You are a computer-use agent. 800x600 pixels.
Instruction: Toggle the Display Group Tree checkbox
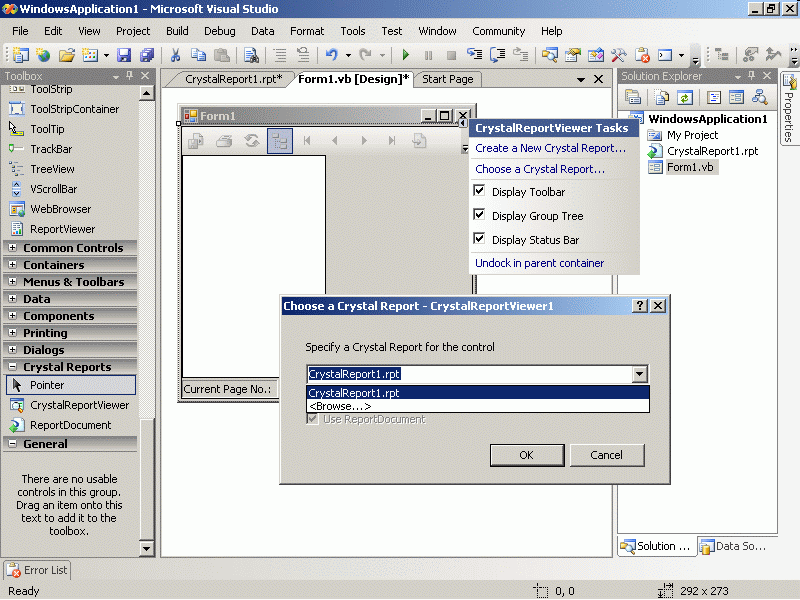click(x=479, y=215)
